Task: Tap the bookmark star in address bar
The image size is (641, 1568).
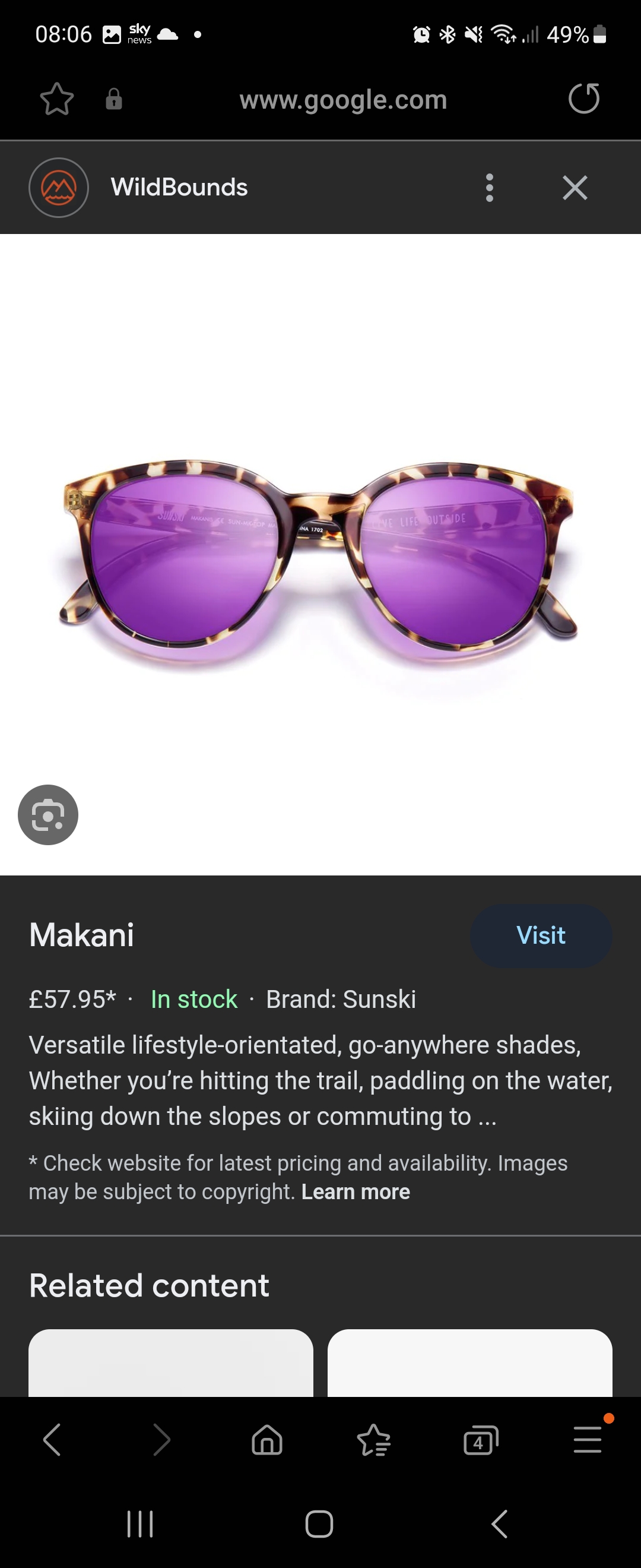Action: coord(56,99)
